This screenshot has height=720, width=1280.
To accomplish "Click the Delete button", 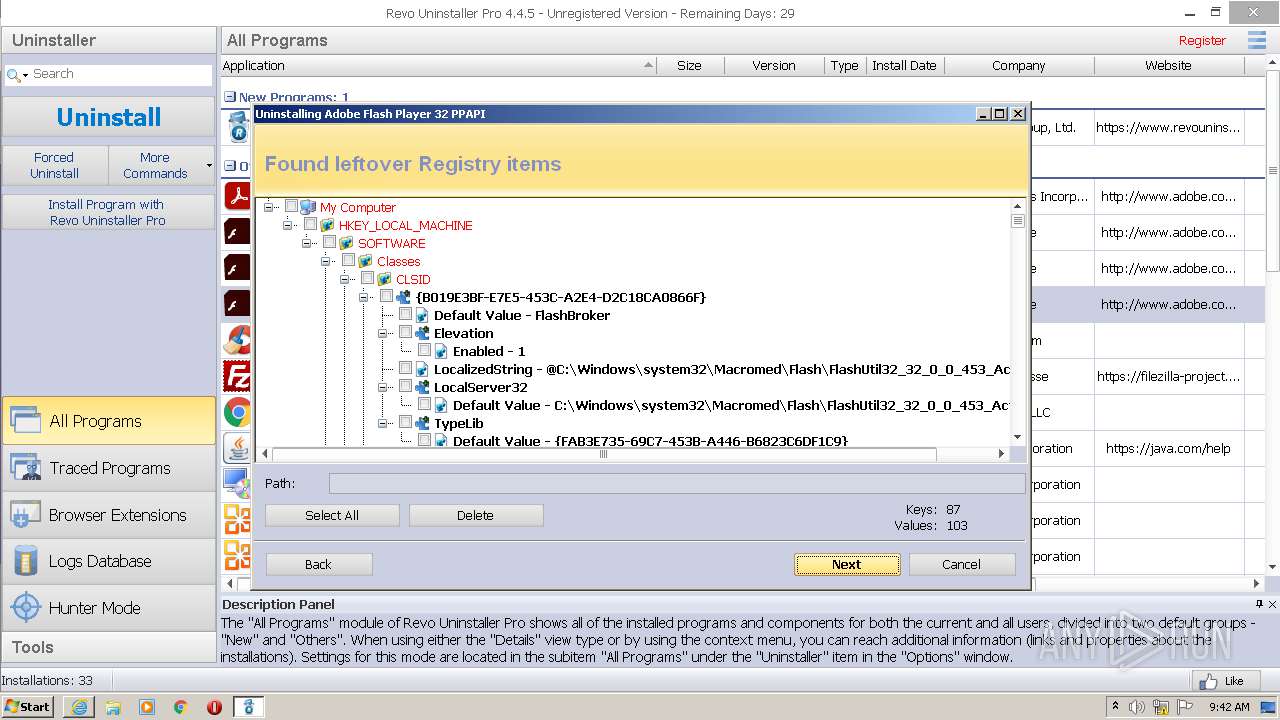I will coord(476,515).
